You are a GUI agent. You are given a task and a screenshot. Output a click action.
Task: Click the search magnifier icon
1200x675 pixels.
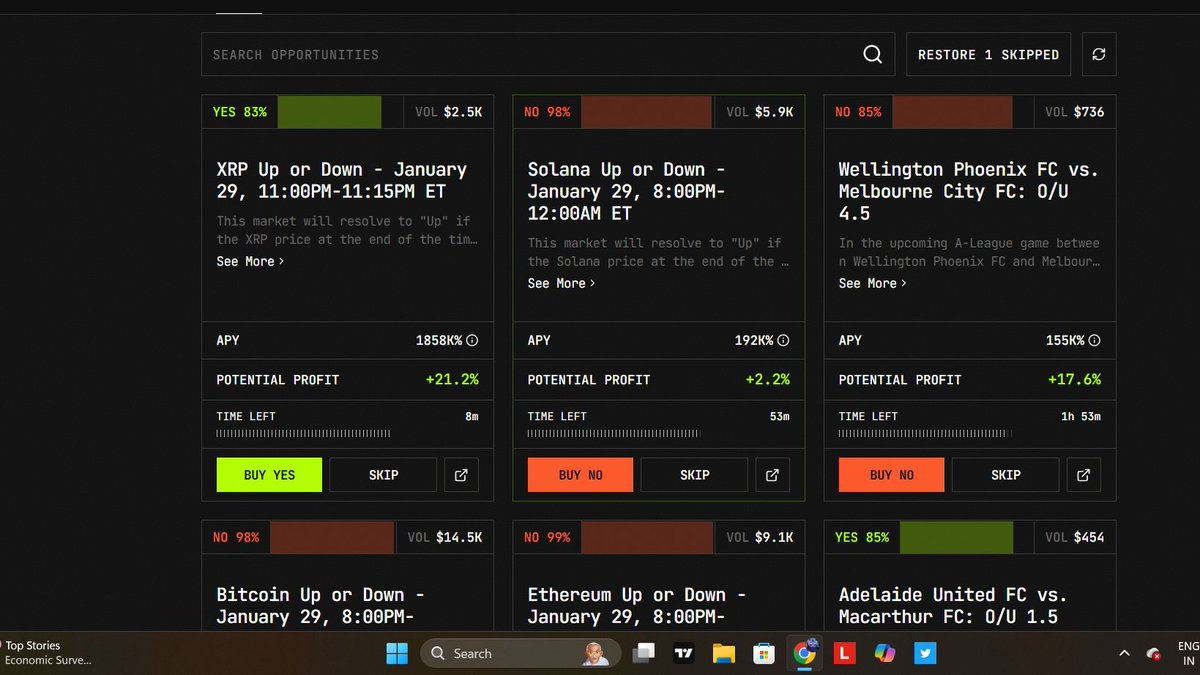tap(873, 54)
